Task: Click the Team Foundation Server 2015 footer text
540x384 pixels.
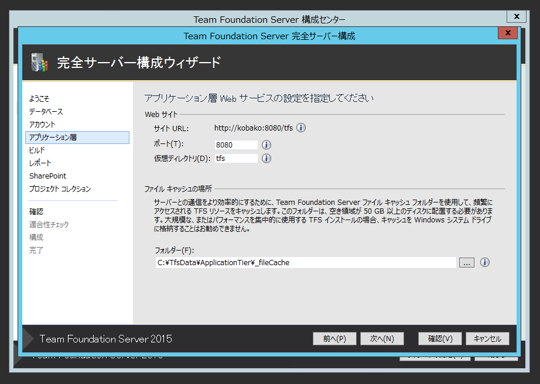Action: (x=106, y=339)
